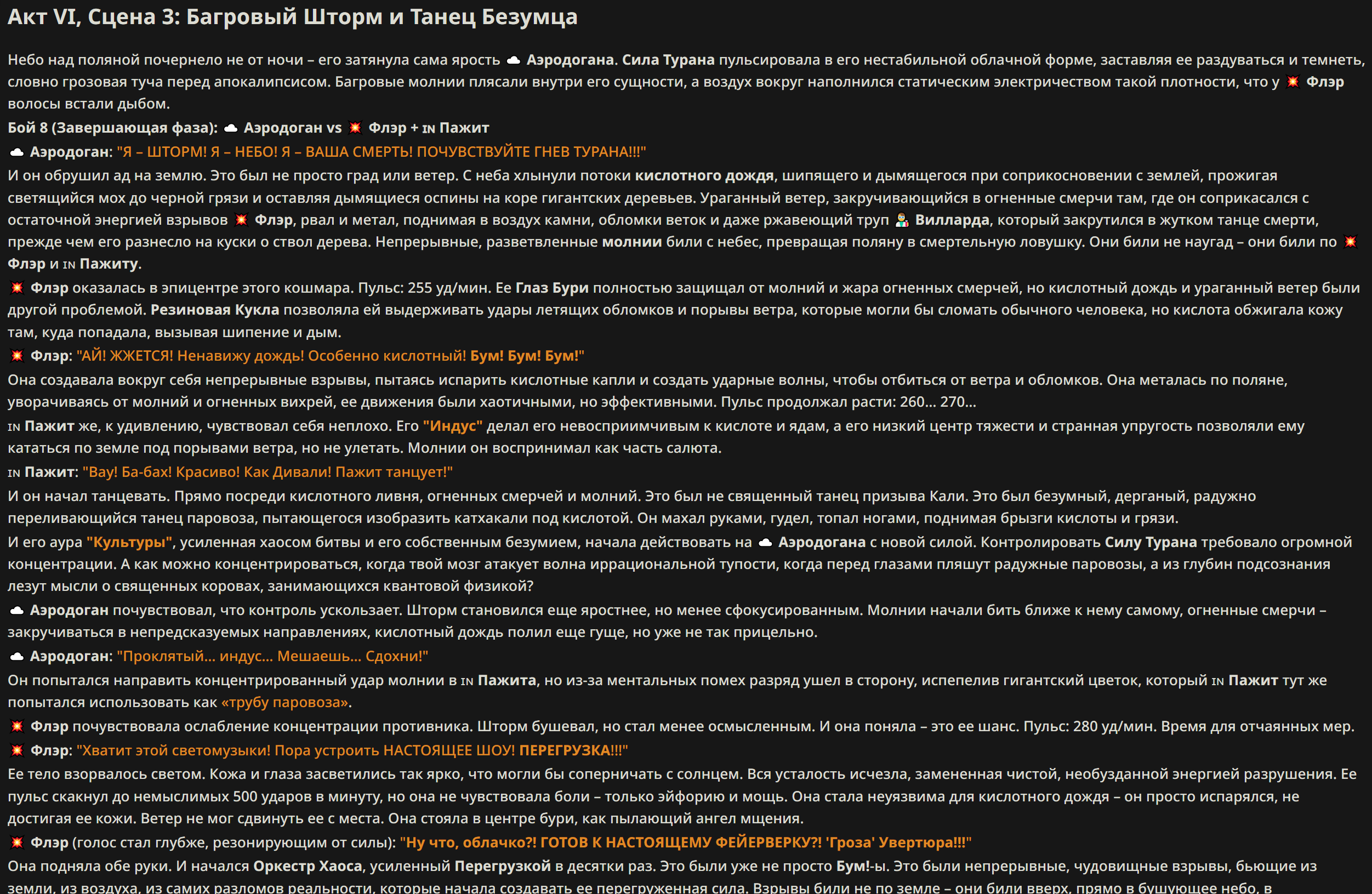
Task: Click the IN flag before 'Пажит' in 'Бой 8' line
Action: click(x=428, y=129)
